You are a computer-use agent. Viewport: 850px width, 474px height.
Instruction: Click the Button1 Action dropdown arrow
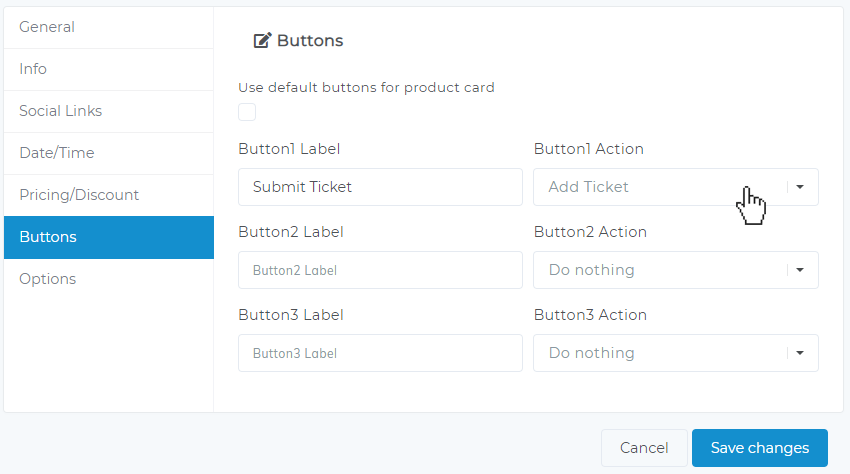coord(800,187)
